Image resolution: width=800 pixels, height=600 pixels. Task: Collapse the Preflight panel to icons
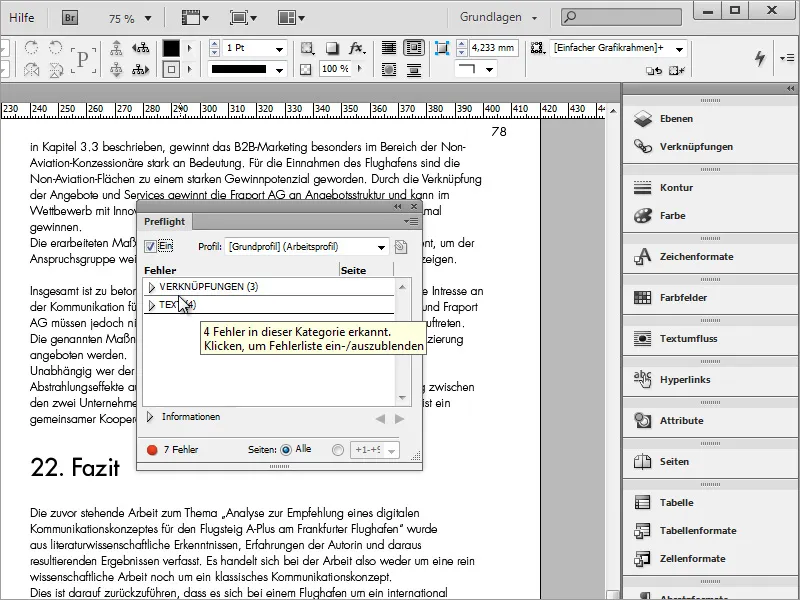click(397, 207)
